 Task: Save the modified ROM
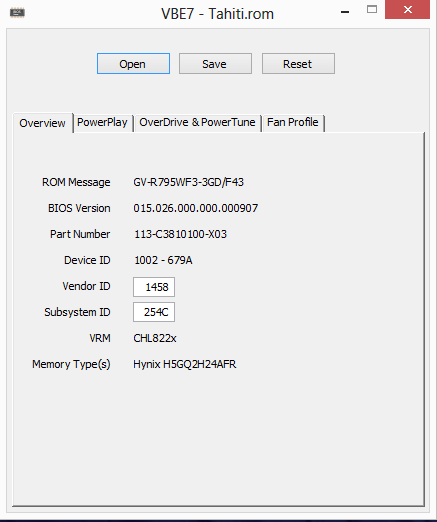[215, 64]
